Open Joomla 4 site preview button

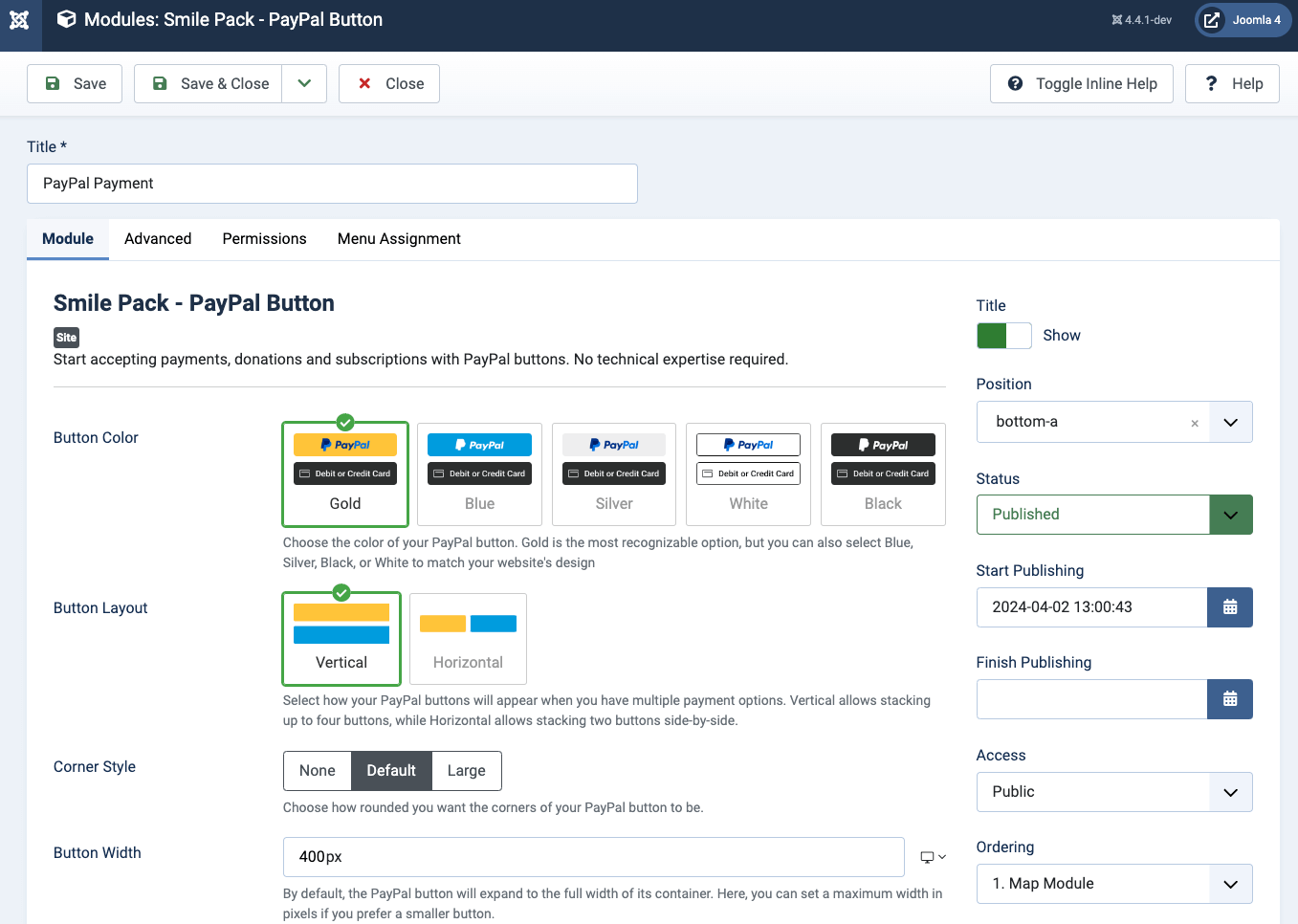1243,20
